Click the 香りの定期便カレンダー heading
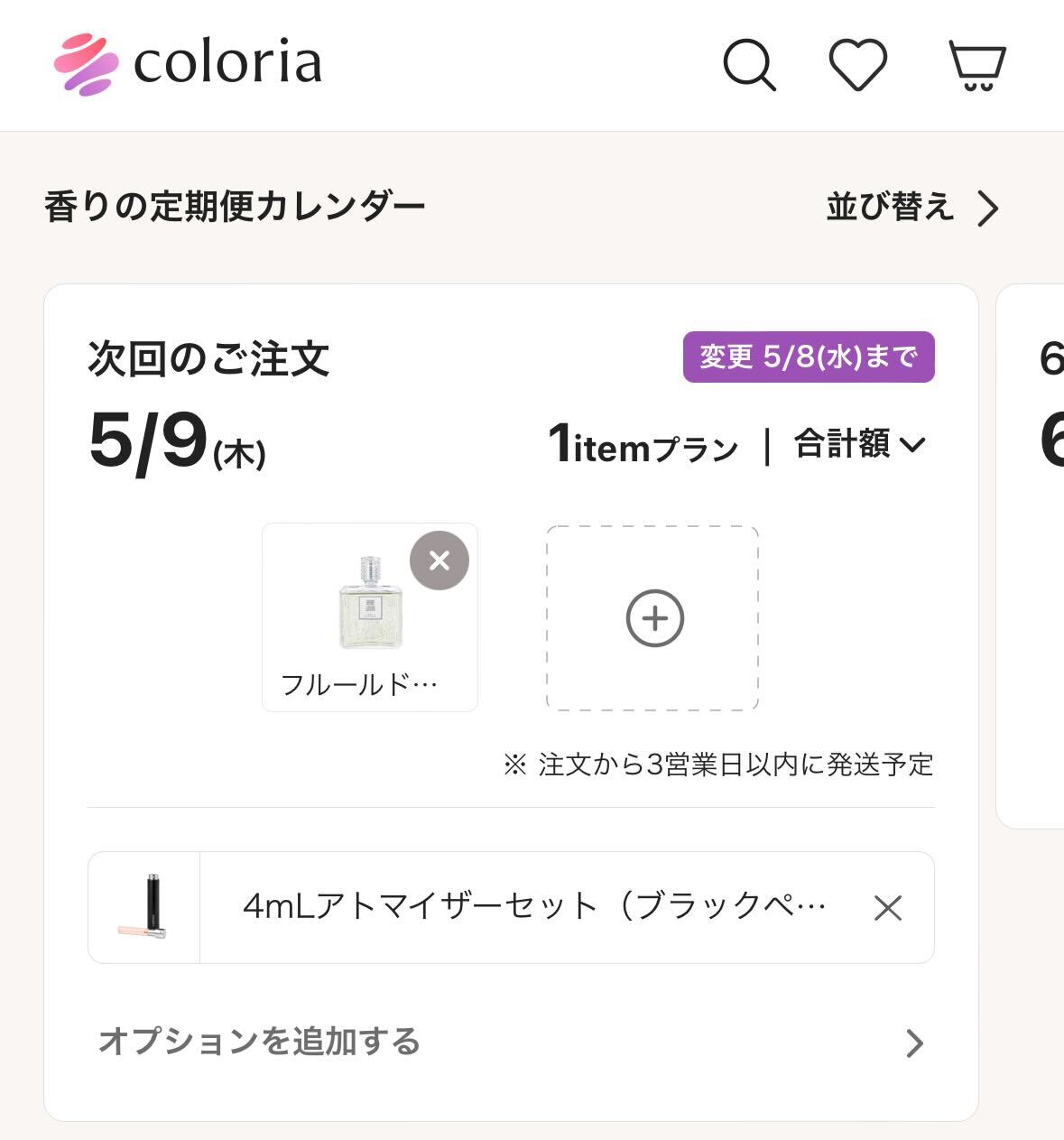The height and width of the screenshot is (1140, 1064). [235, 208]
